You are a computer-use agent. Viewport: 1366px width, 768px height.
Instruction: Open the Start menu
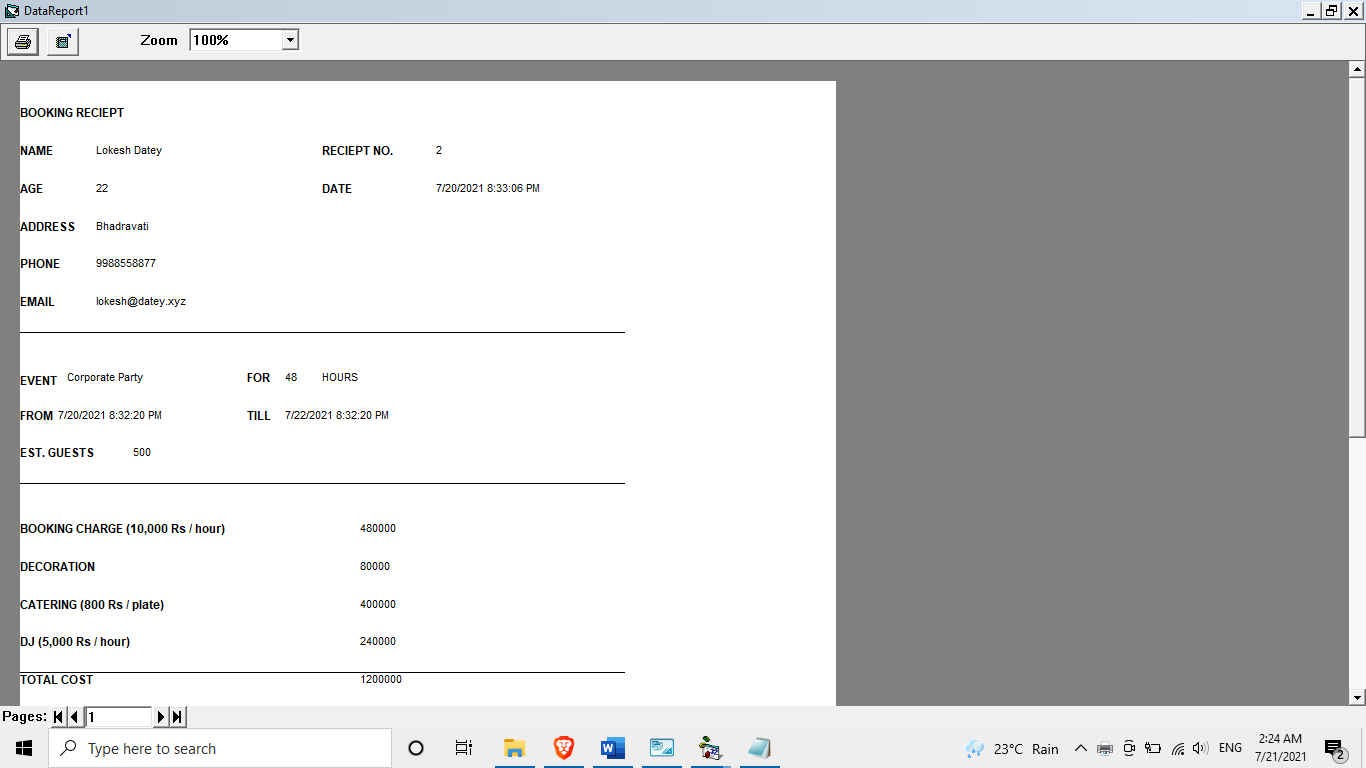click(x=22, y=748)
